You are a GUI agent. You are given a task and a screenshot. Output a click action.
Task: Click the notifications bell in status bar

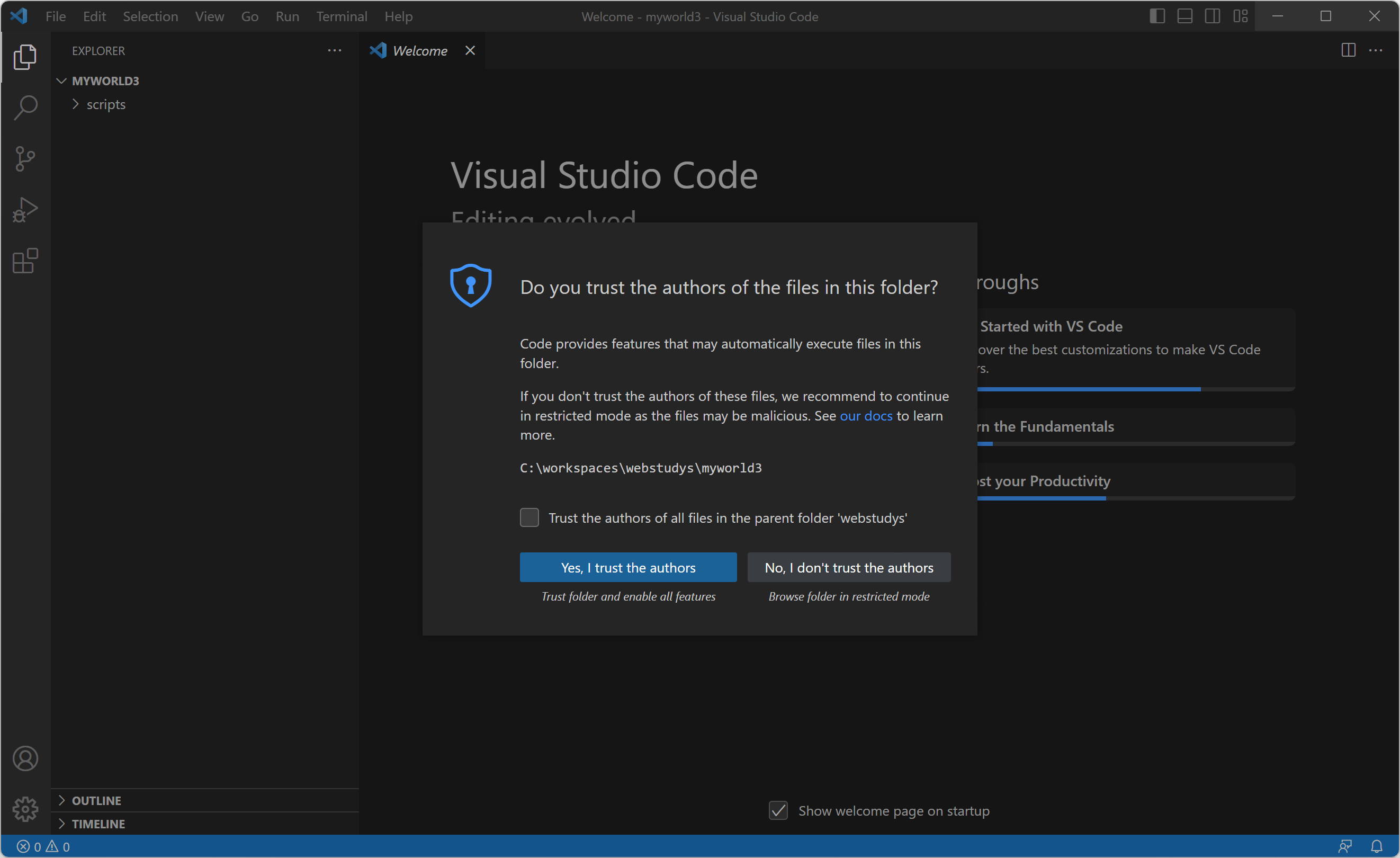pos(1376,846)
